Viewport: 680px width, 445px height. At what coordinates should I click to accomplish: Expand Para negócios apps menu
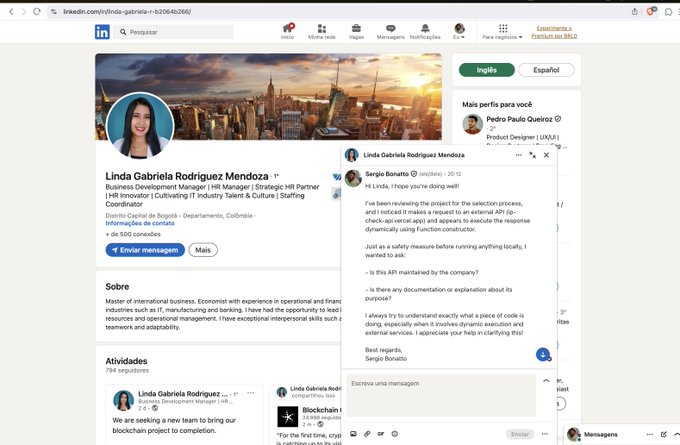click(x=503, y=32)
